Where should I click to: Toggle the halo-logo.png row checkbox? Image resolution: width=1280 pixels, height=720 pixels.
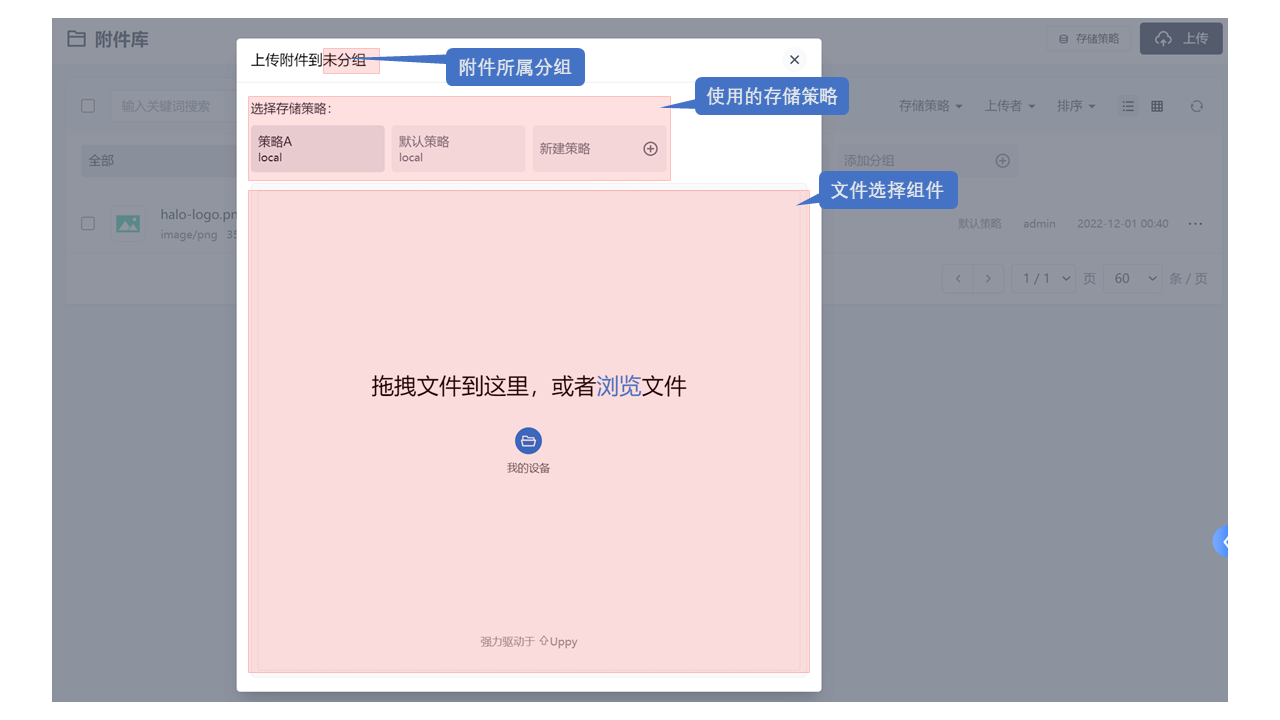pos(88,224)
